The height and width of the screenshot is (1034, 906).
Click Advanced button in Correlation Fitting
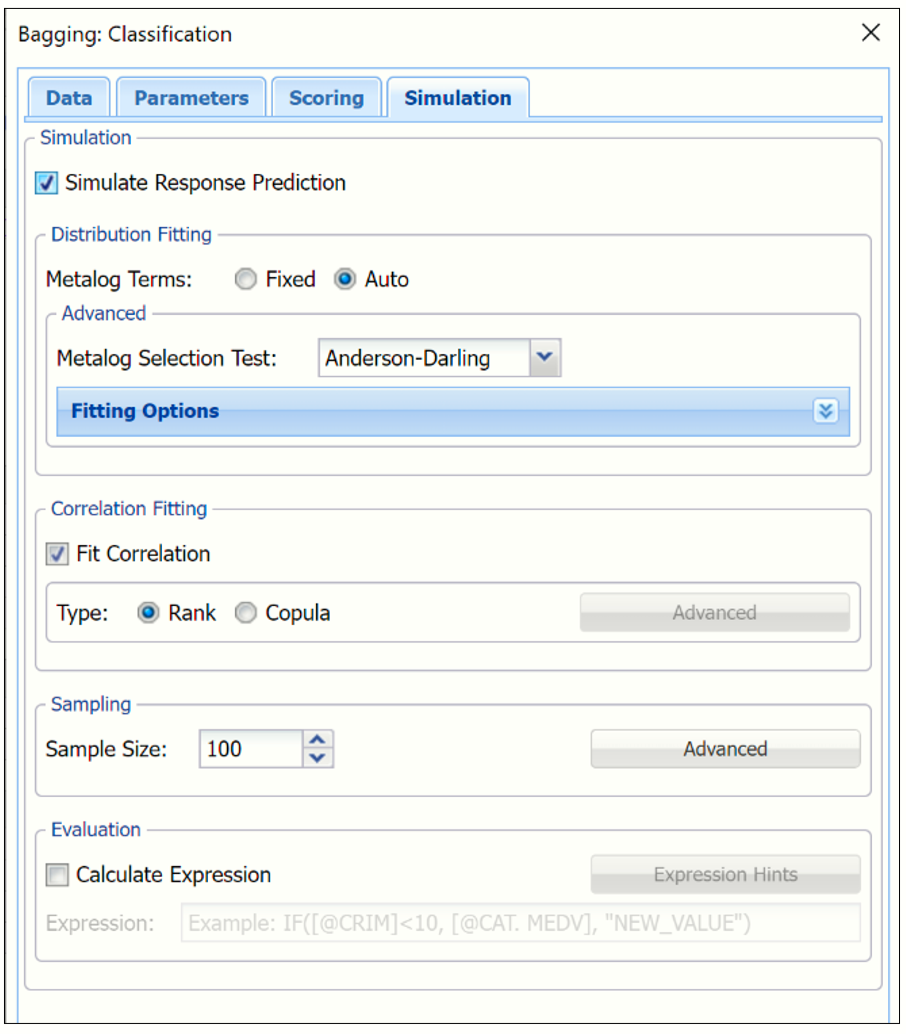tap(714, 613)
